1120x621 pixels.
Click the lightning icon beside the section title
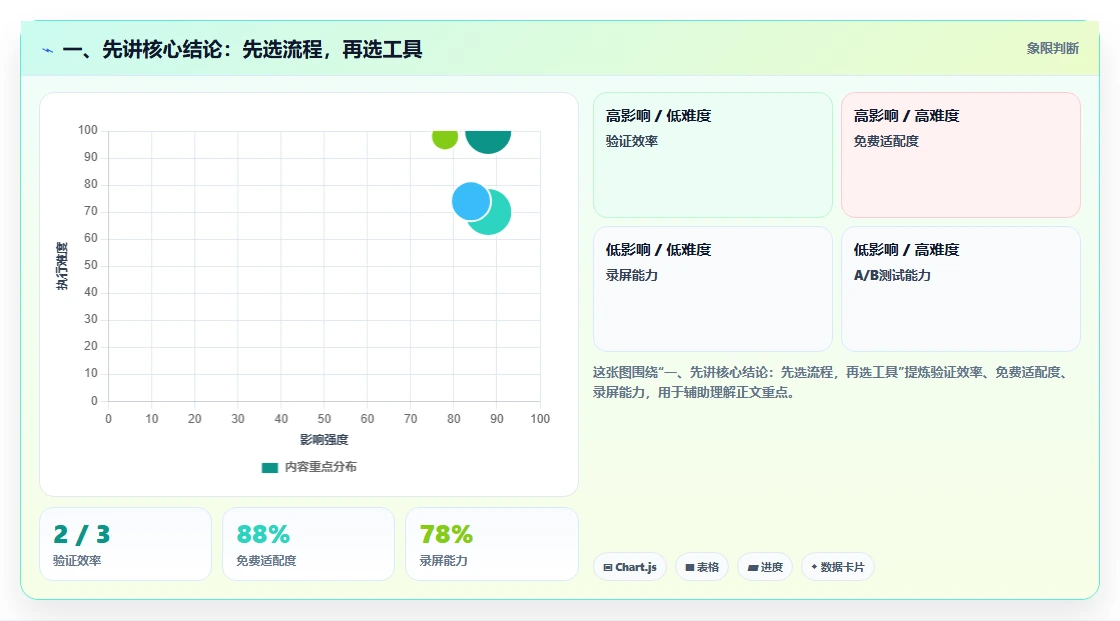coord(48,51)
